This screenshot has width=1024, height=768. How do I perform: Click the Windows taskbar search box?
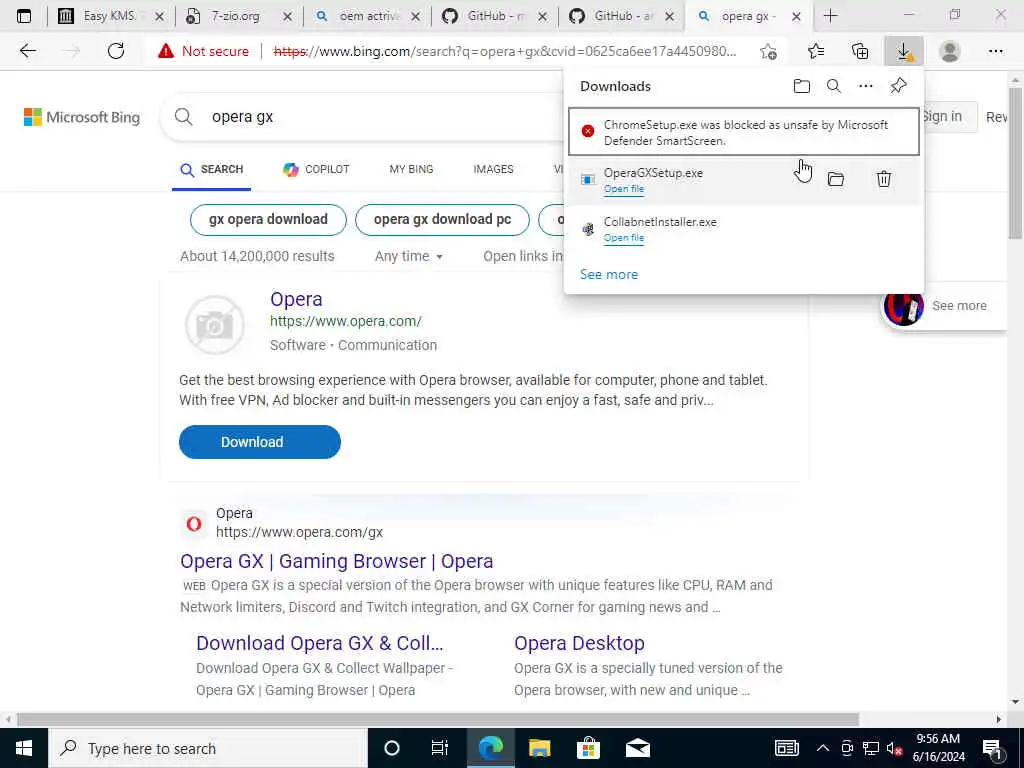pos(208,748)
